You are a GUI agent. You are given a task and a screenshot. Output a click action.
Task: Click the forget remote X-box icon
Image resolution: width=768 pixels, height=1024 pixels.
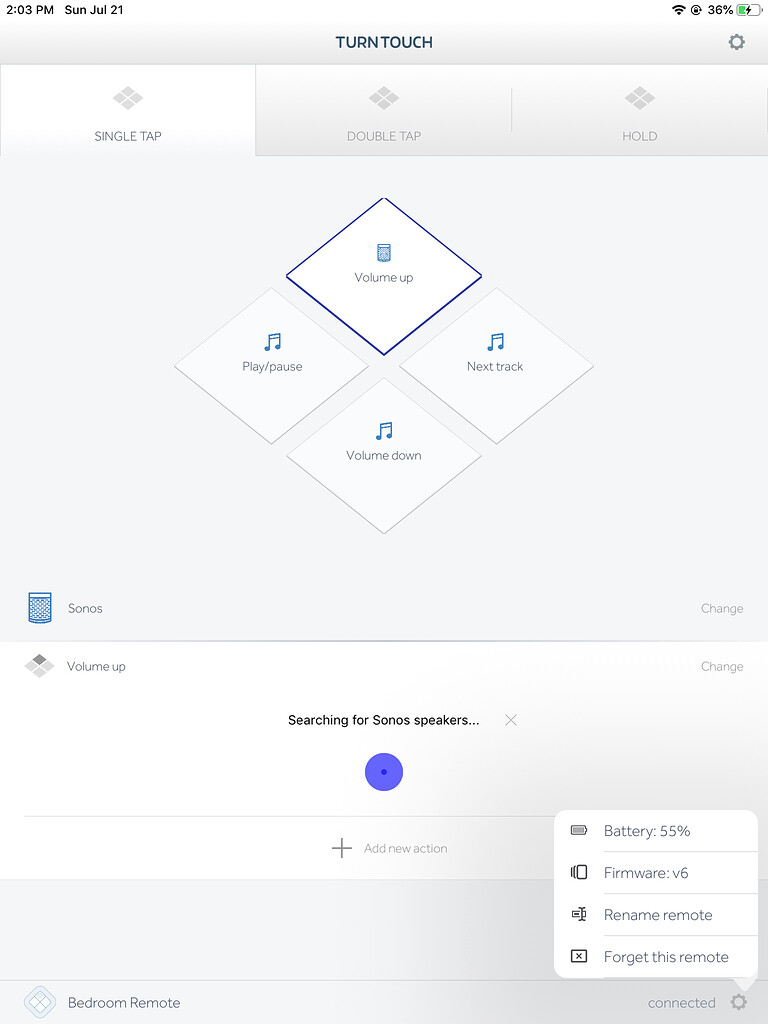click(579, 956)
